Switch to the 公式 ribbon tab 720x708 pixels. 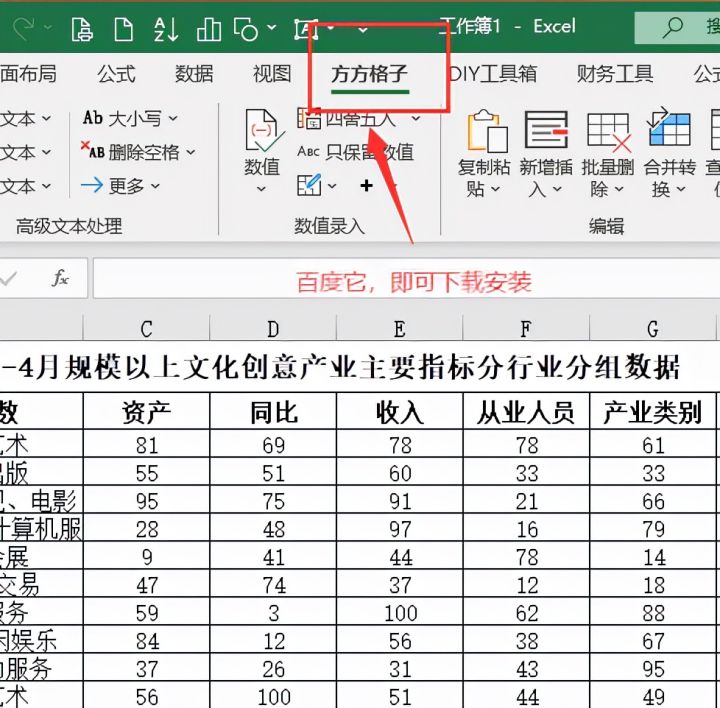tap(116, 73)
